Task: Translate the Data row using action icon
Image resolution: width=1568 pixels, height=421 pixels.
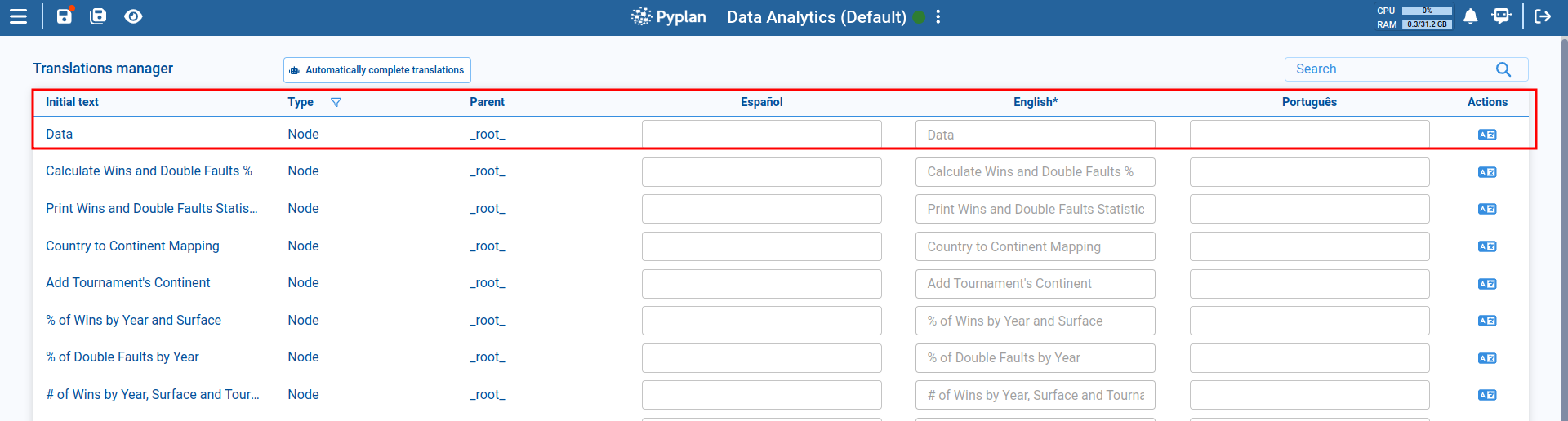Action: point(1487,135)
